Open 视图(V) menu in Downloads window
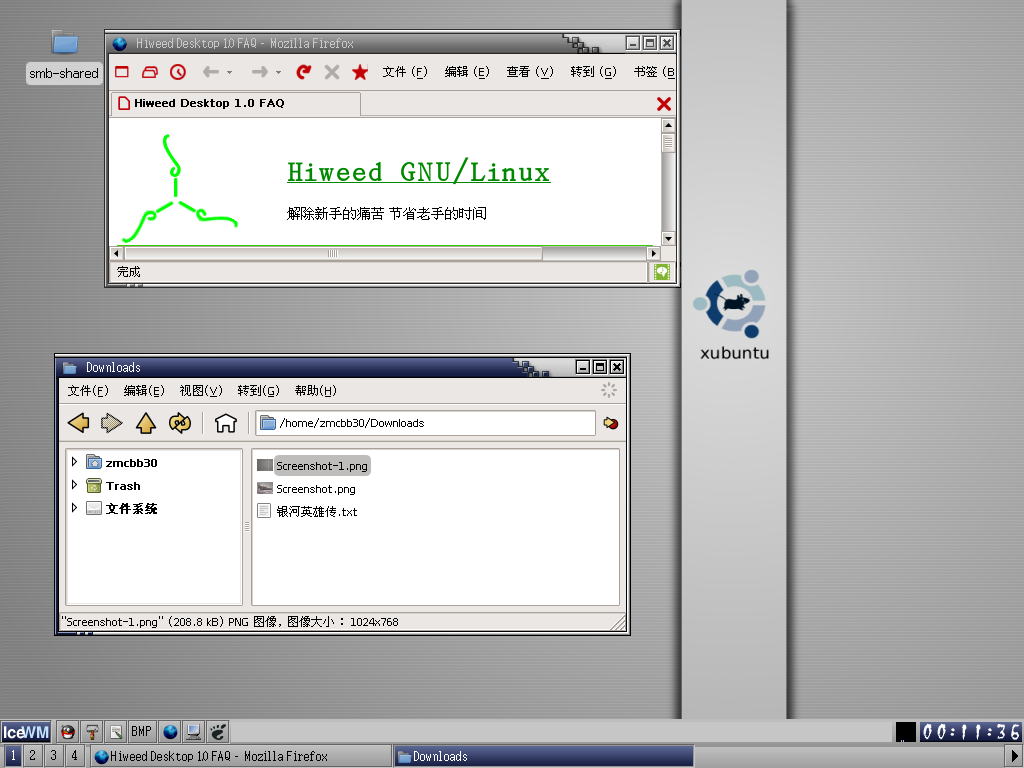 point(201,391)
